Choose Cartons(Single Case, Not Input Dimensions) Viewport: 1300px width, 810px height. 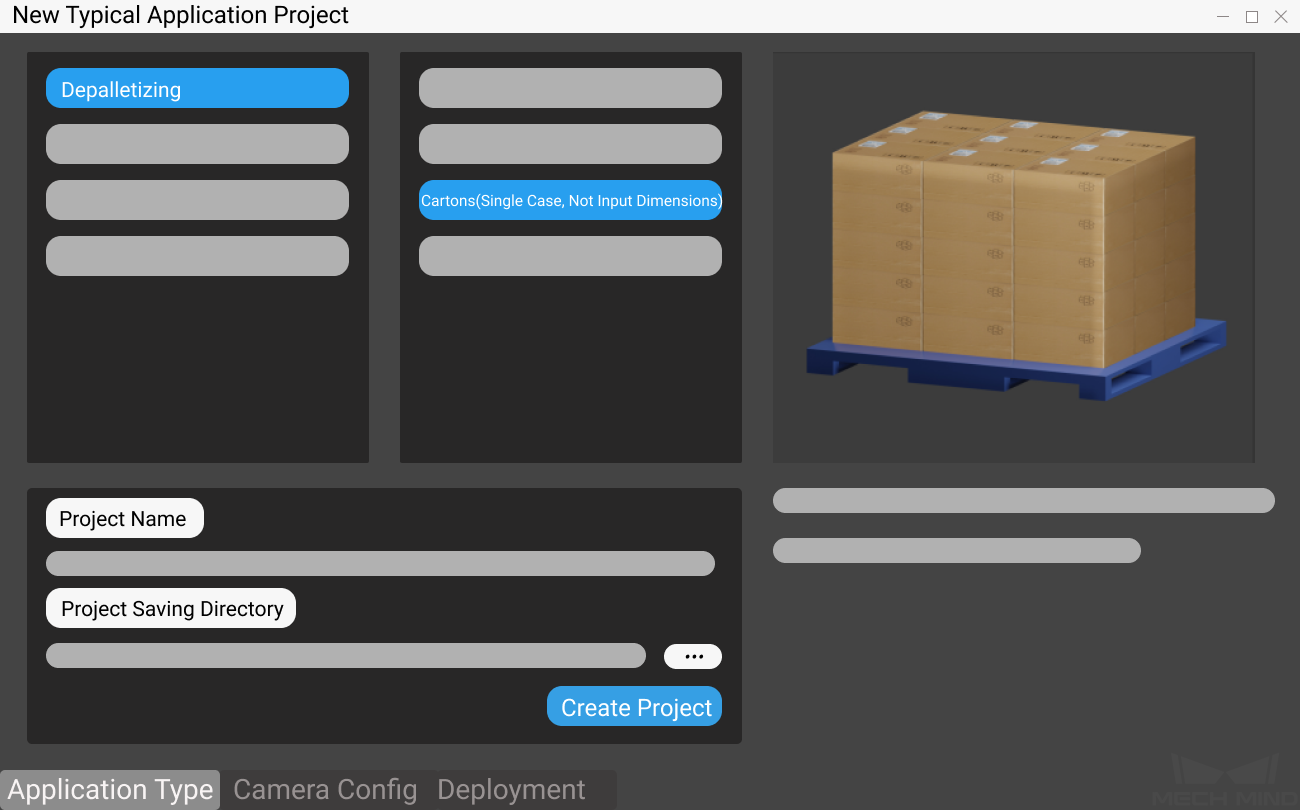(570, 200)
